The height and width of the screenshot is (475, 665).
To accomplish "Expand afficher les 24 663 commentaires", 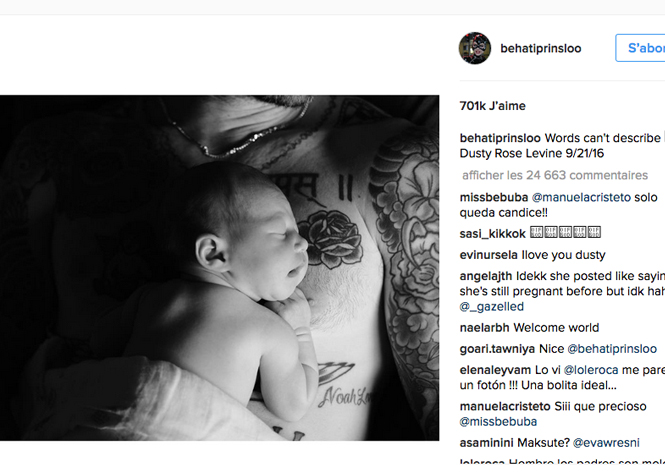I will 555,175.
